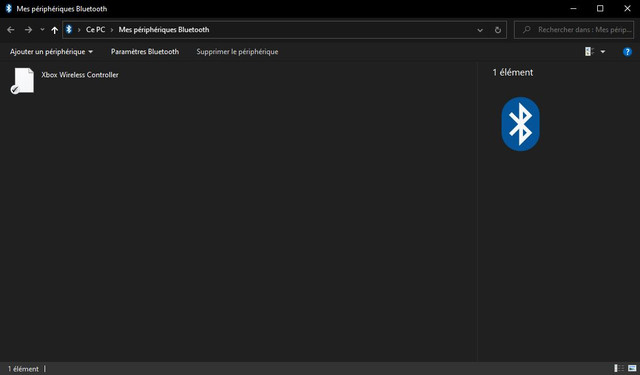Refresh the Bluetooth devices list
This screenshot has height=375, width=640.
(498, 30)
